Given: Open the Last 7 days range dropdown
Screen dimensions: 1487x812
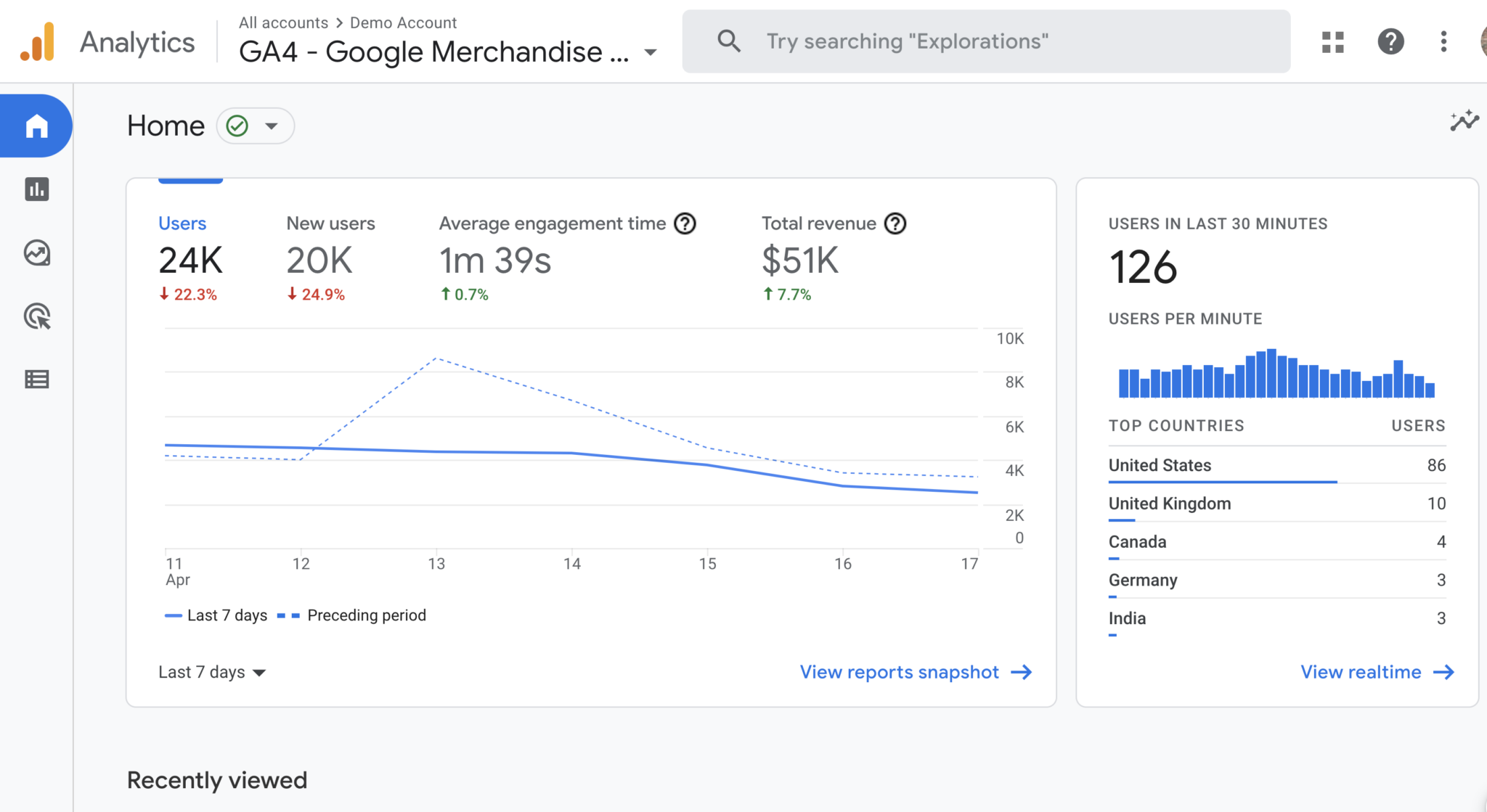Looking at the screenshot, I should click(212, 672).
